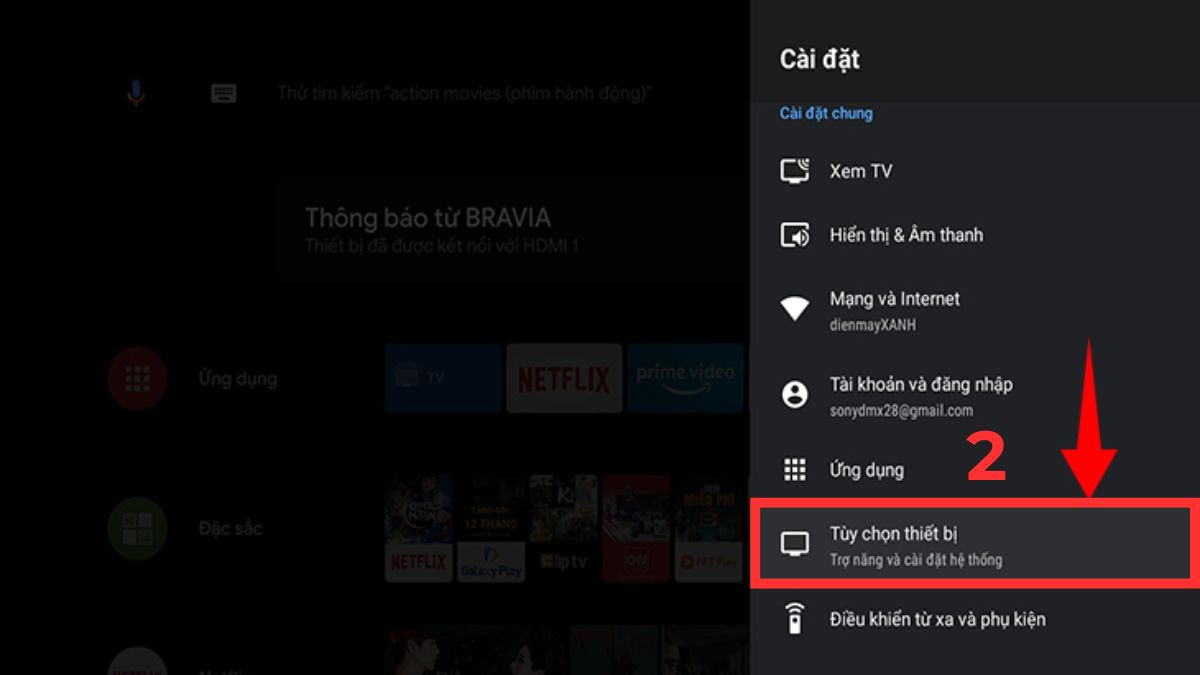Click the red Ứng dụng apps grid icon on home screen
Image resolution: width=1200 pixels, height=675 pixels.
point(137,378)
